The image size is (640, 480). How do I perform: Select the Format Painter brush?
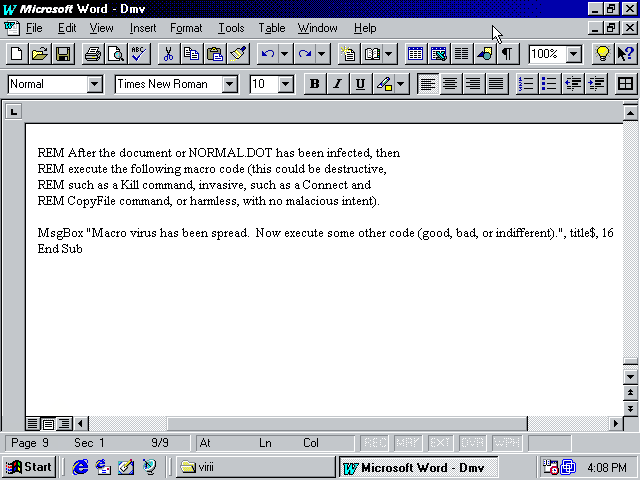pyautogui.click(x=238, y=54)
